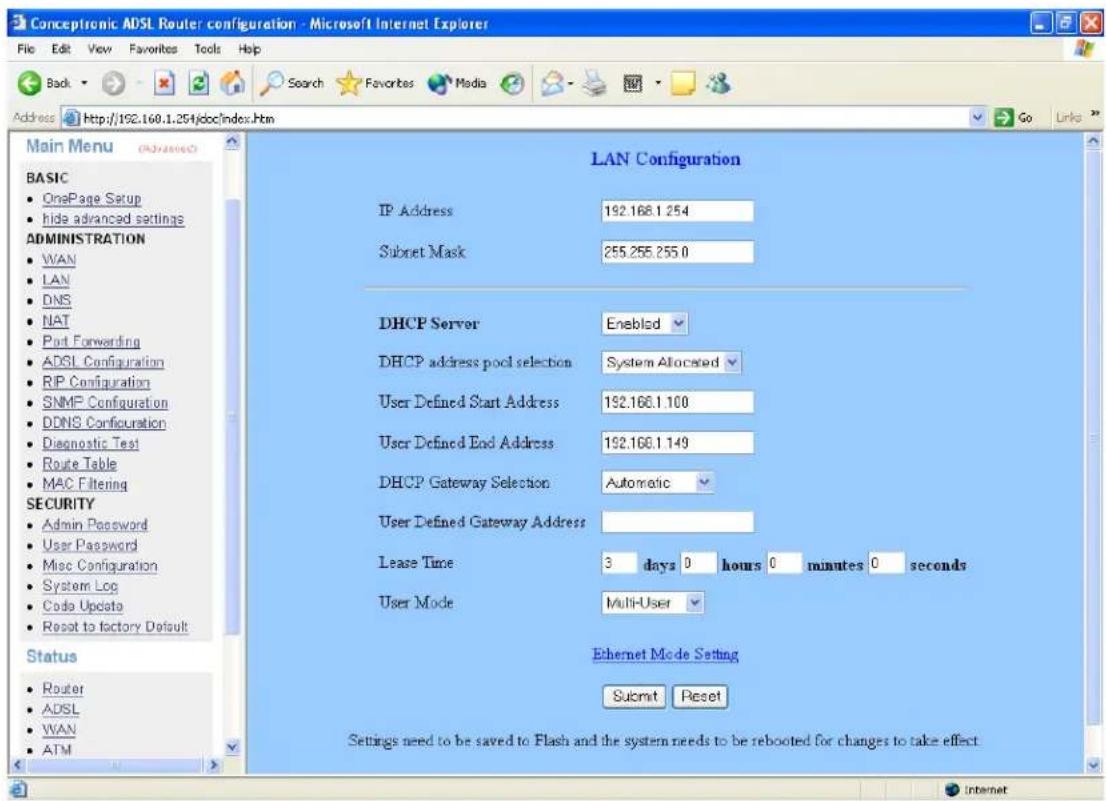This screenshot has width=1106, height=801.
Task: Click the Subnet Mask input field
Action: (x=677, y=252)
